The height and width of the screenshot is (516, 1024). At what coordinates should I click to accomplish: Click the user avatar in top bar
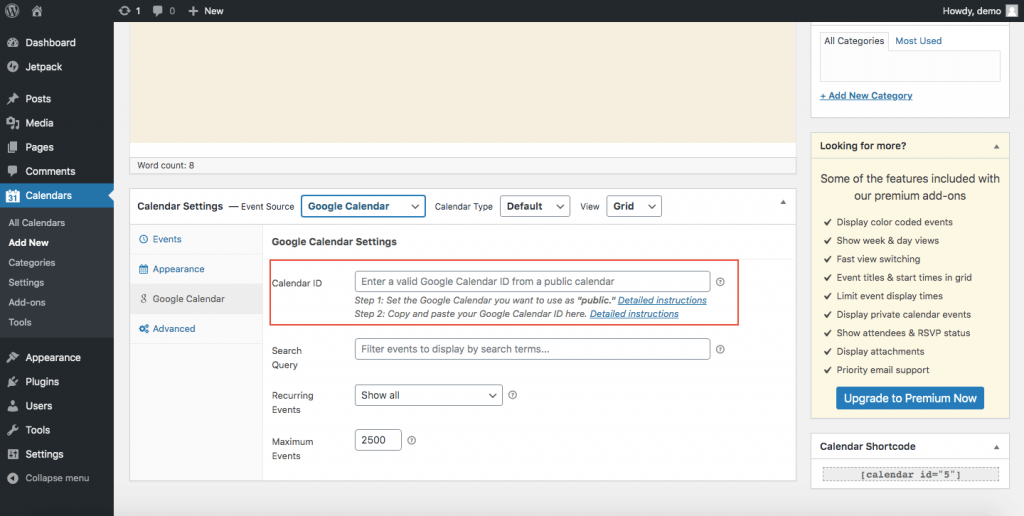1012,10
